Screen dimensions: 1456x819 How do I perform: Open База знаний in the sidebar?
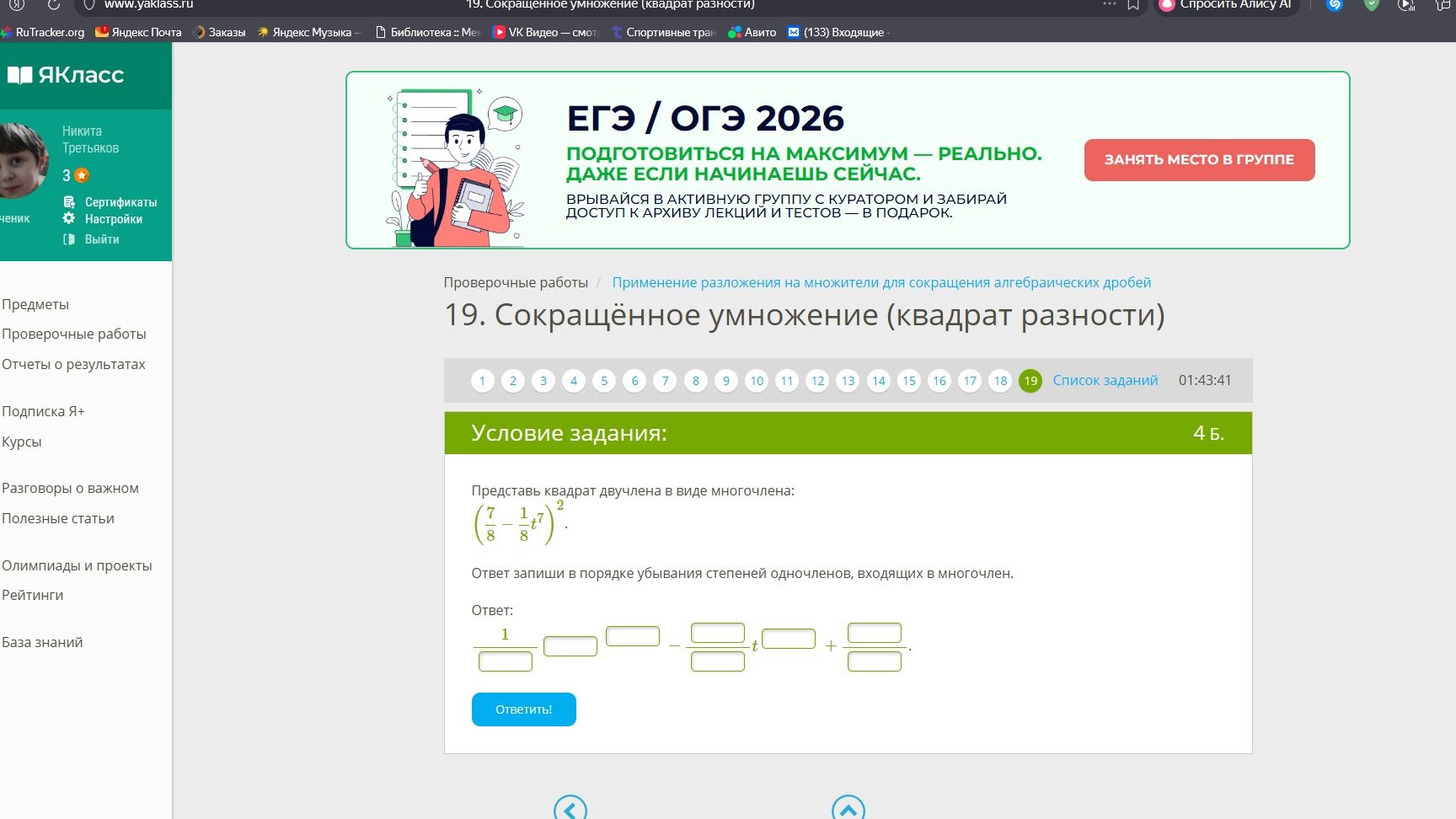(42, 642)
